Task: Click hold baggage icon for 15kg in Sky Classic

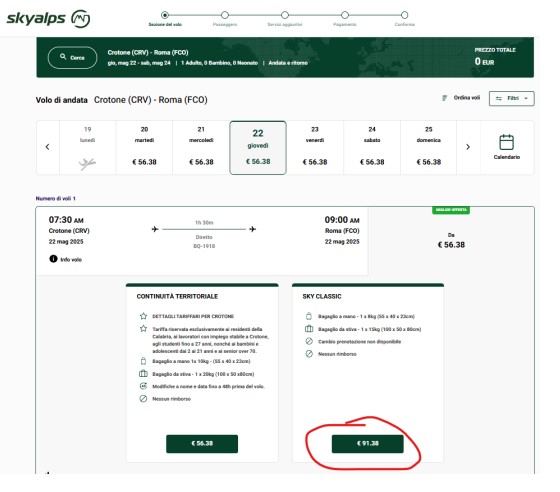Action: [309, 329]
